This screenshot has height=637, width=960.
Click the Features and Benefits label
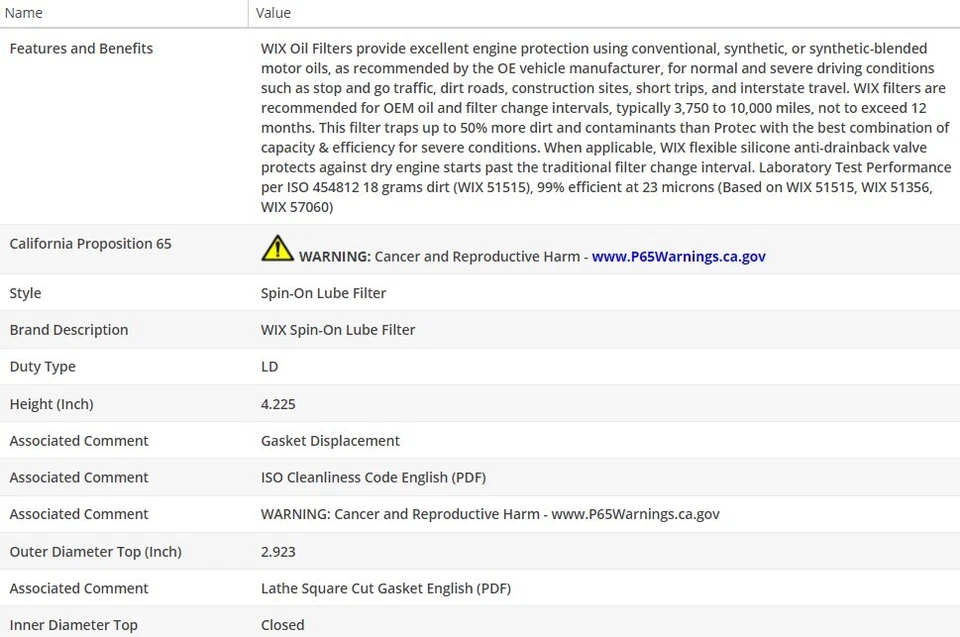[x=81, y=48]
